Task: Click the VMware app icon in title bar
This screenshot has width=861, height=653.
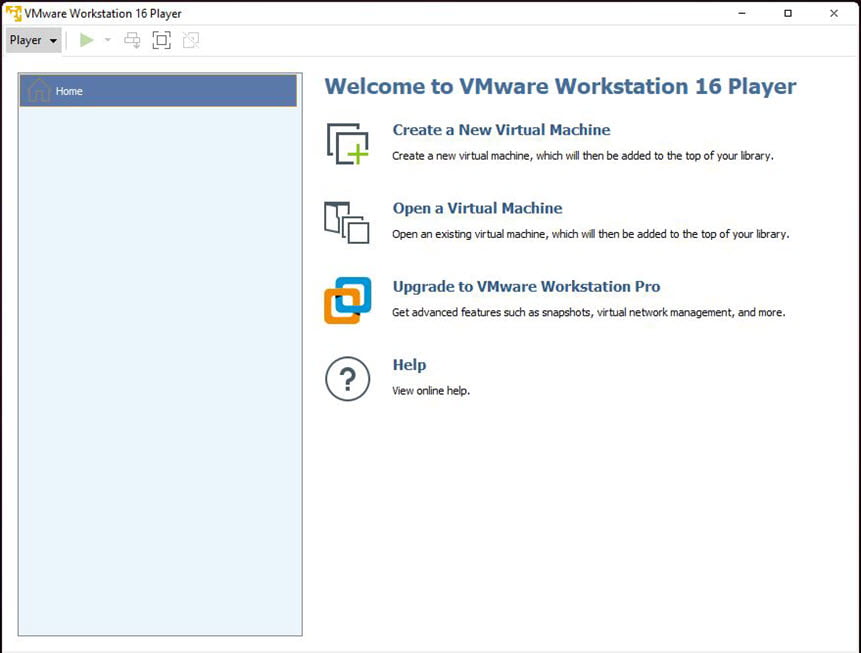Action: coord(13,13)
